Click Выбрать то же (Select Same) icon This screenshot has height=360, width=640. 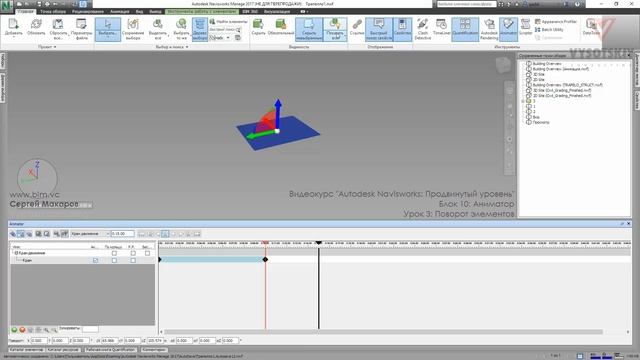181,29
